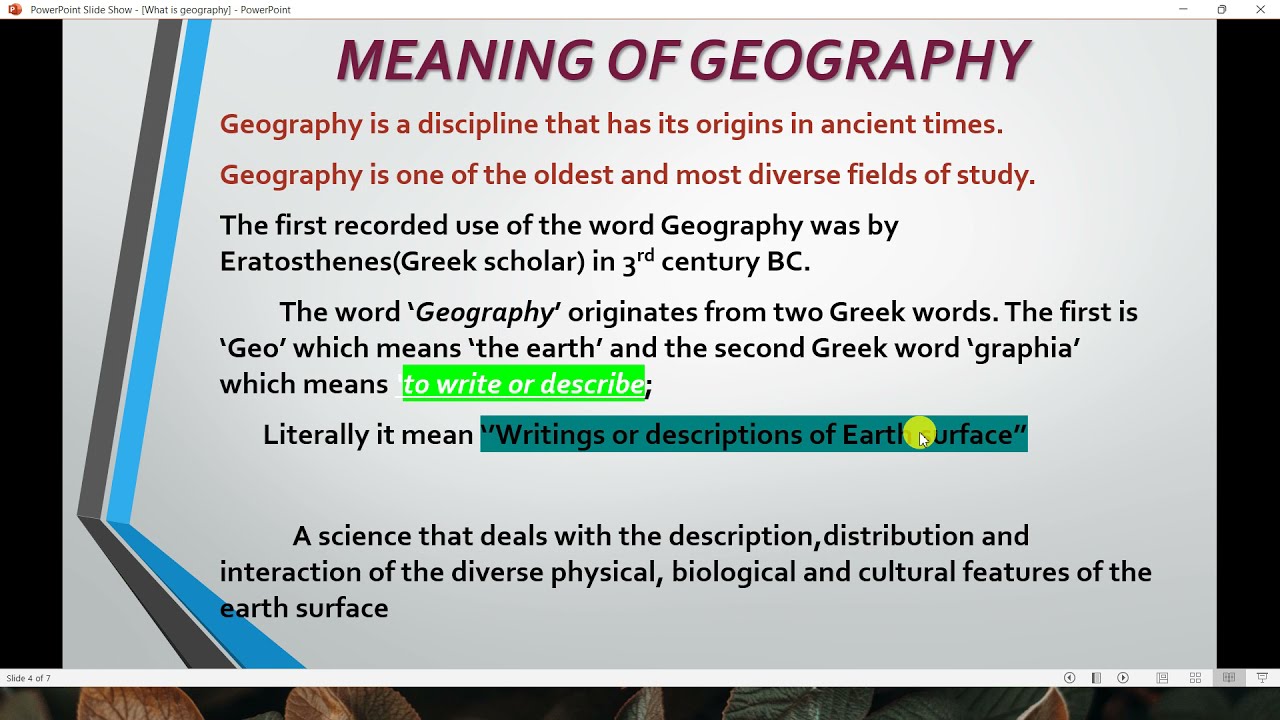Restore down the PowerPoint window
This screenshot has height=720, width=1280.
click(x=1221, y=9)
